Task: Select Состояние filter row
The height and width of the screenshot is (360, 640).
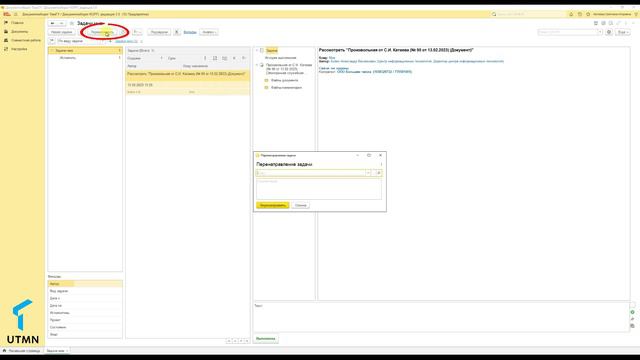Action: pos(85,327)
